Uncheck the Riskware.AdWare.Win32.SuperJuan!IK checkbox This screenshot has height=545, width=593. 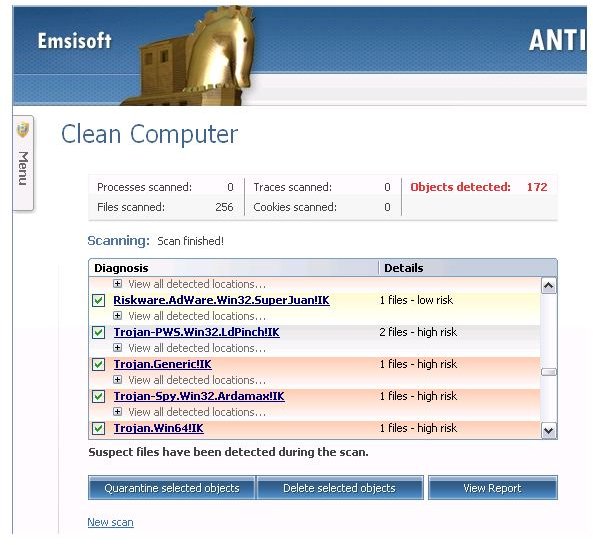[99, 300]
